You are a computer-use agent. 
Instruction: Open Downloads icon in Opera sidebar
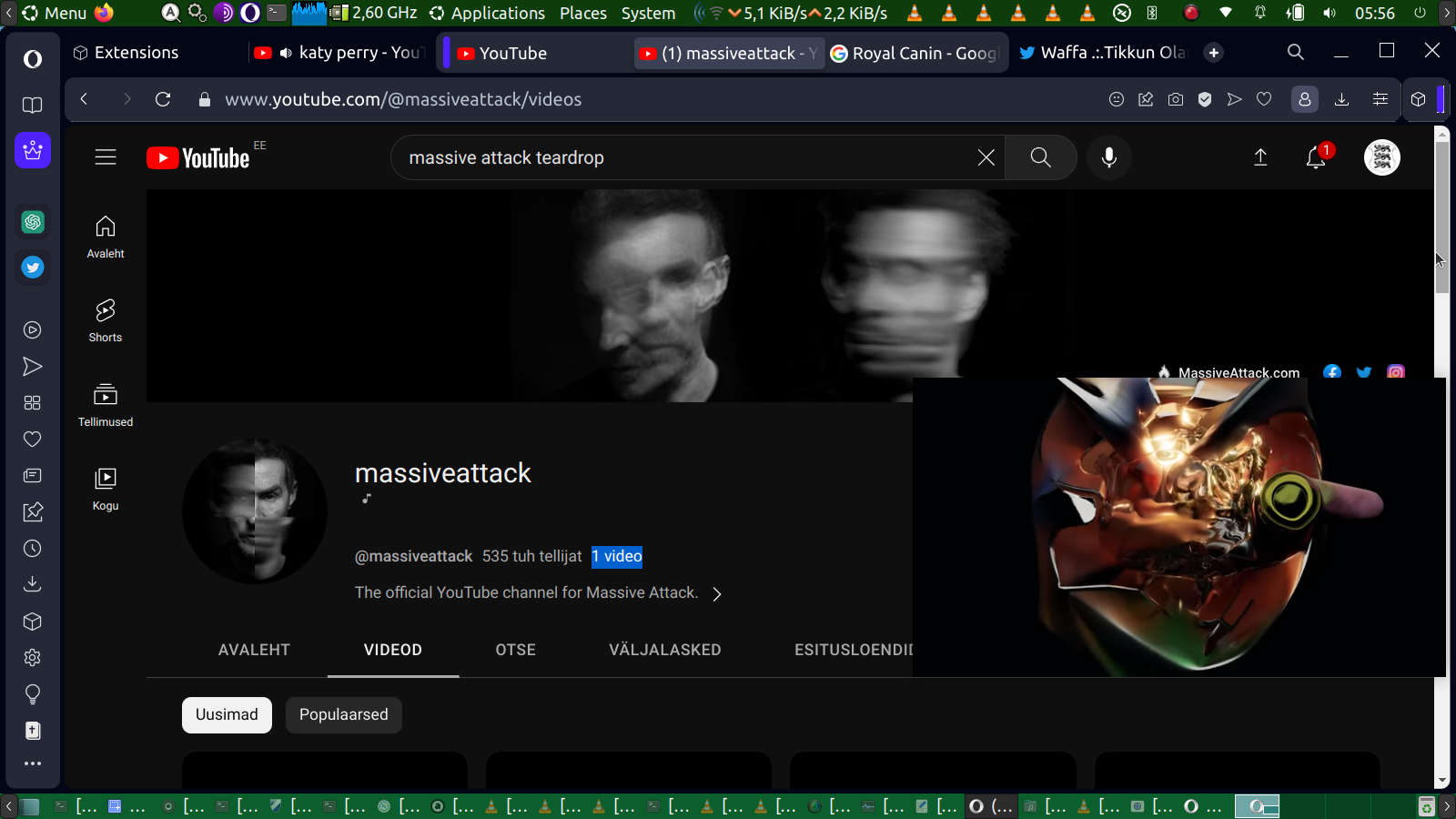pos(33,584)
